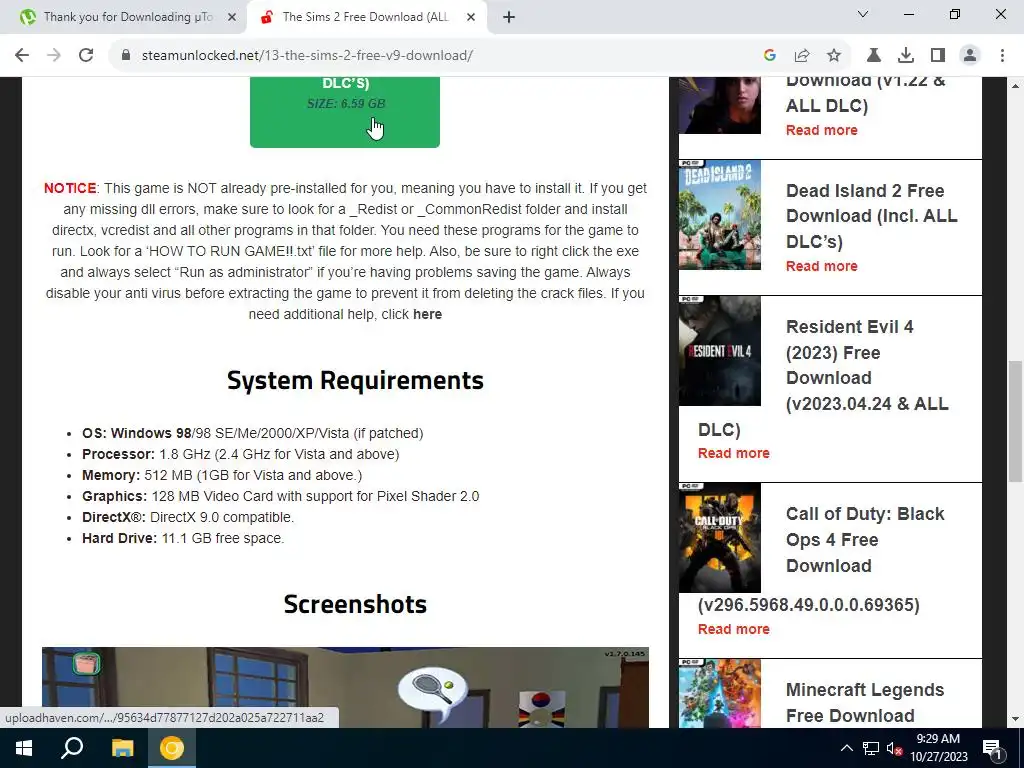Open a new tab with plus button
The width and height of the screenshot is (1024, 768).
(509, 17)
